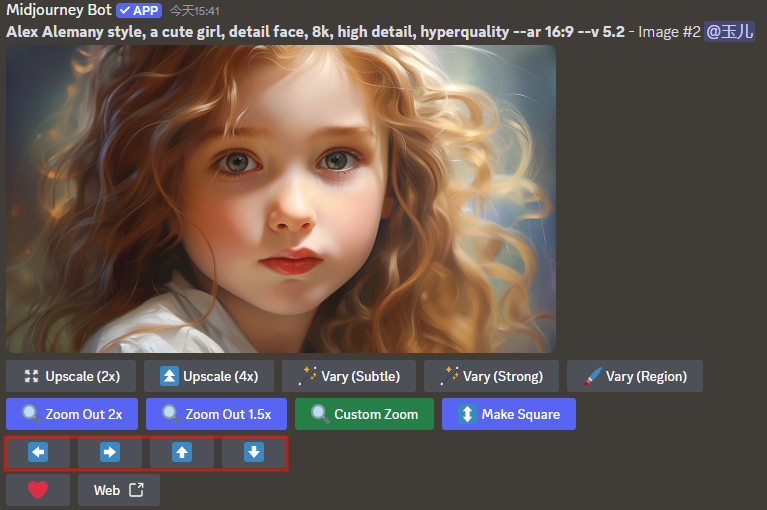The width and height of the screenshot is (767, 510).
Task: Select Zoom Out 1.5x
Action: click(216, 414)
